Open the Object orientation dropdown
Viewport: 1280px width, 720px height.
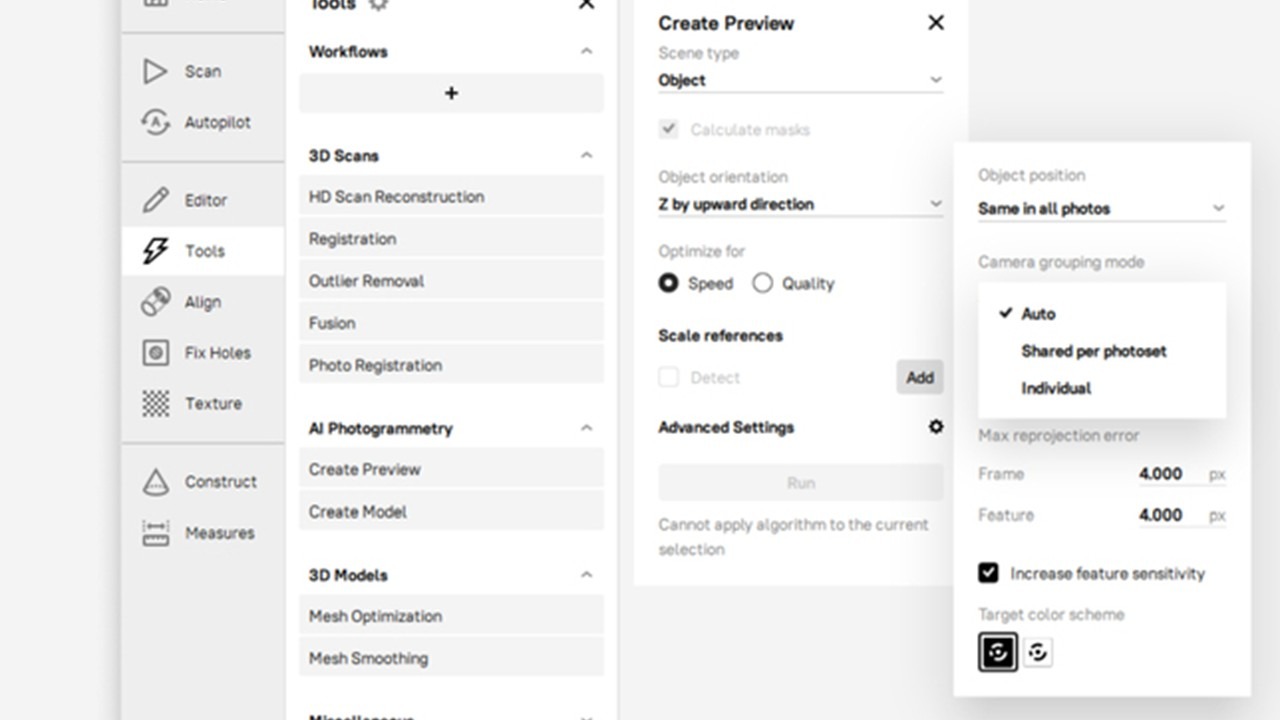[x=800, y=204]
